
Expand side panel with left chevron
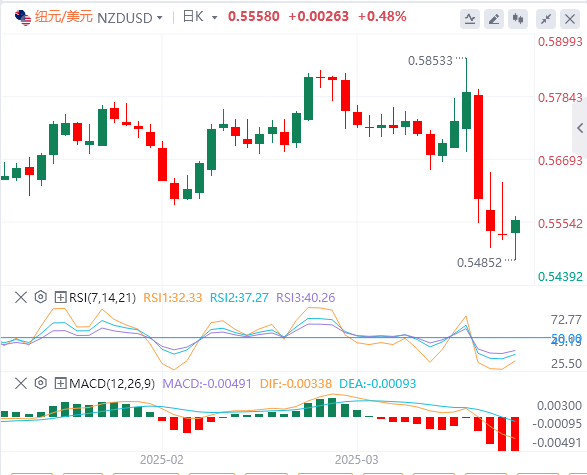pos(580,128)
